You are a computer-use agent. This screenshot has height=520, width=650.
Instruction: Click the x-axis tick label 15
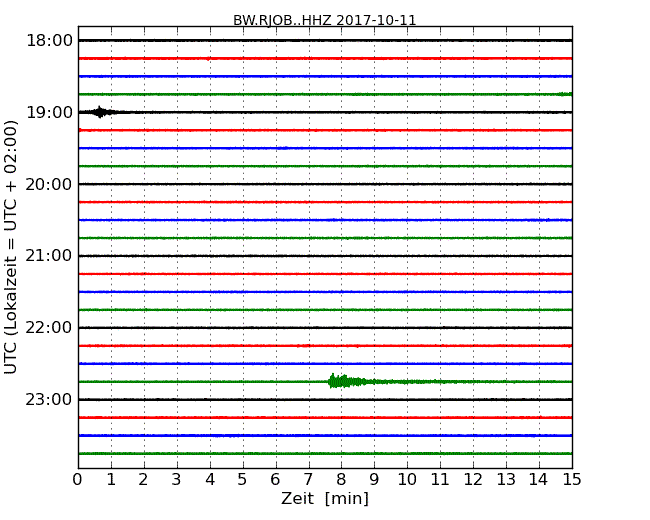point(572,480)
